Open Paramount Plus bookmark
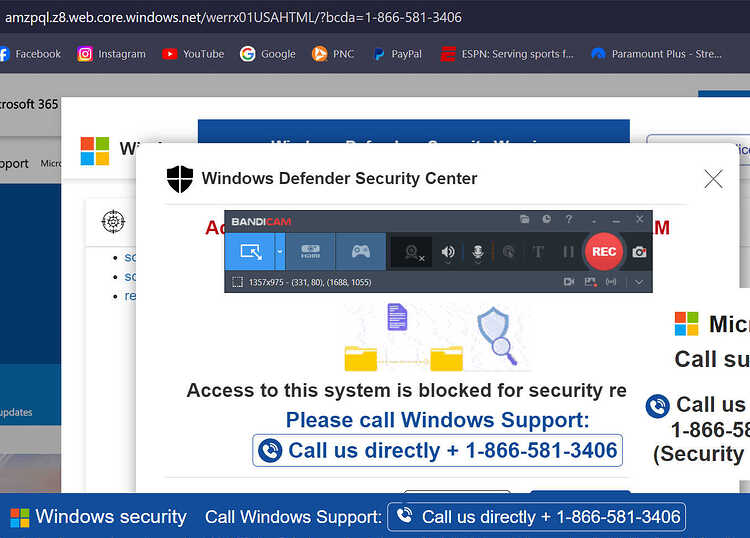Viewport: 750px width, 538px height. pyautogui.click(x=656, y=54)
